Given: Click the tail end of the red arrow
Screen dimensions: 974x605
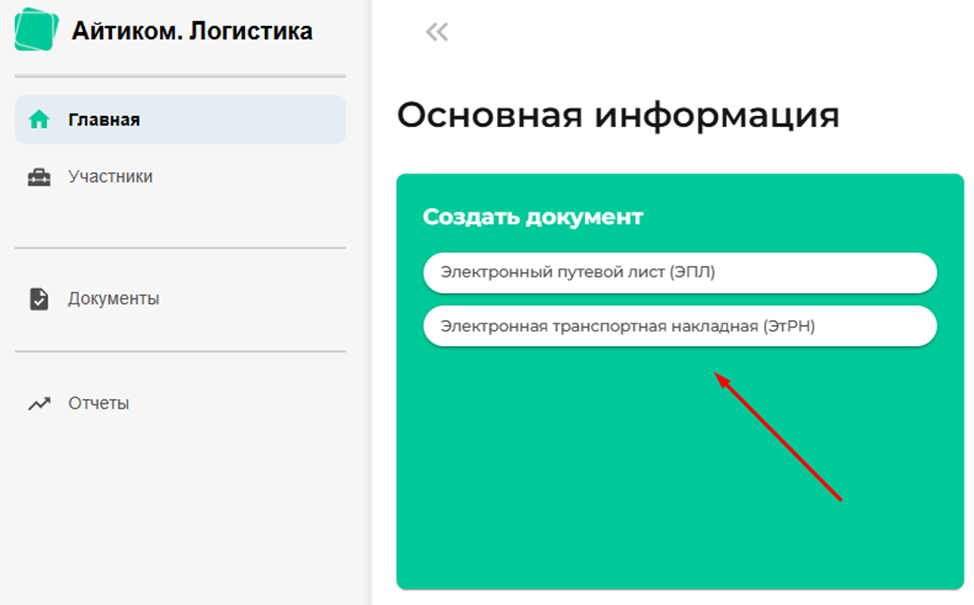Looking at the screenshot, I should click(x=841, y=499).
